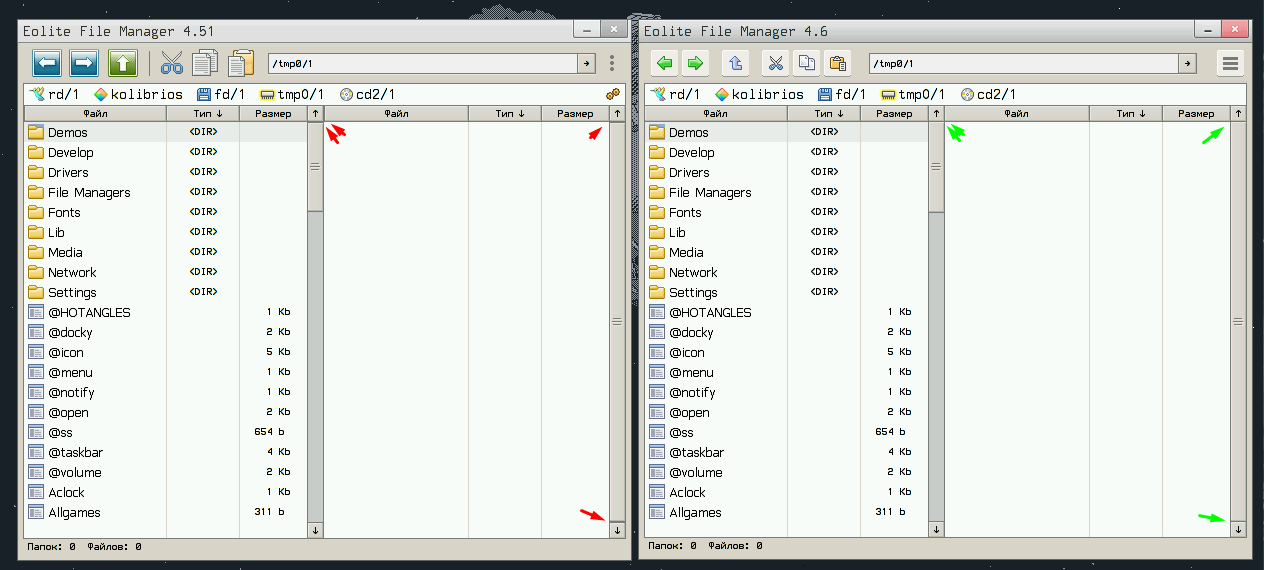
Task: Open gears settings icon in Eolite 4.51
Action: point(613,94)
